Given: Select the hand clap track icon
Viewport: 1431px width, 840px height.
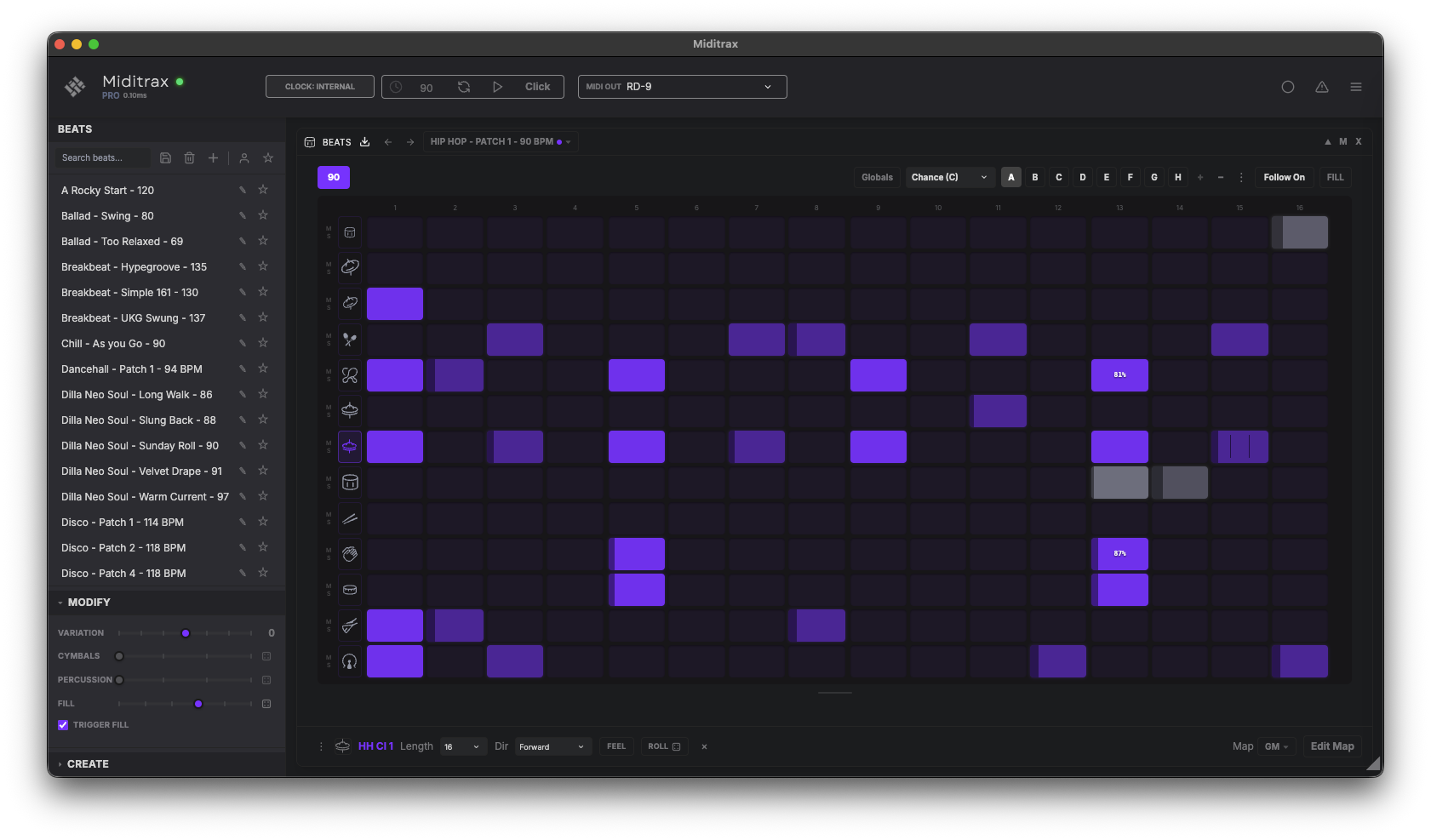Looking at the screenshot, I should pyautogui.click(x=350, y=553).
